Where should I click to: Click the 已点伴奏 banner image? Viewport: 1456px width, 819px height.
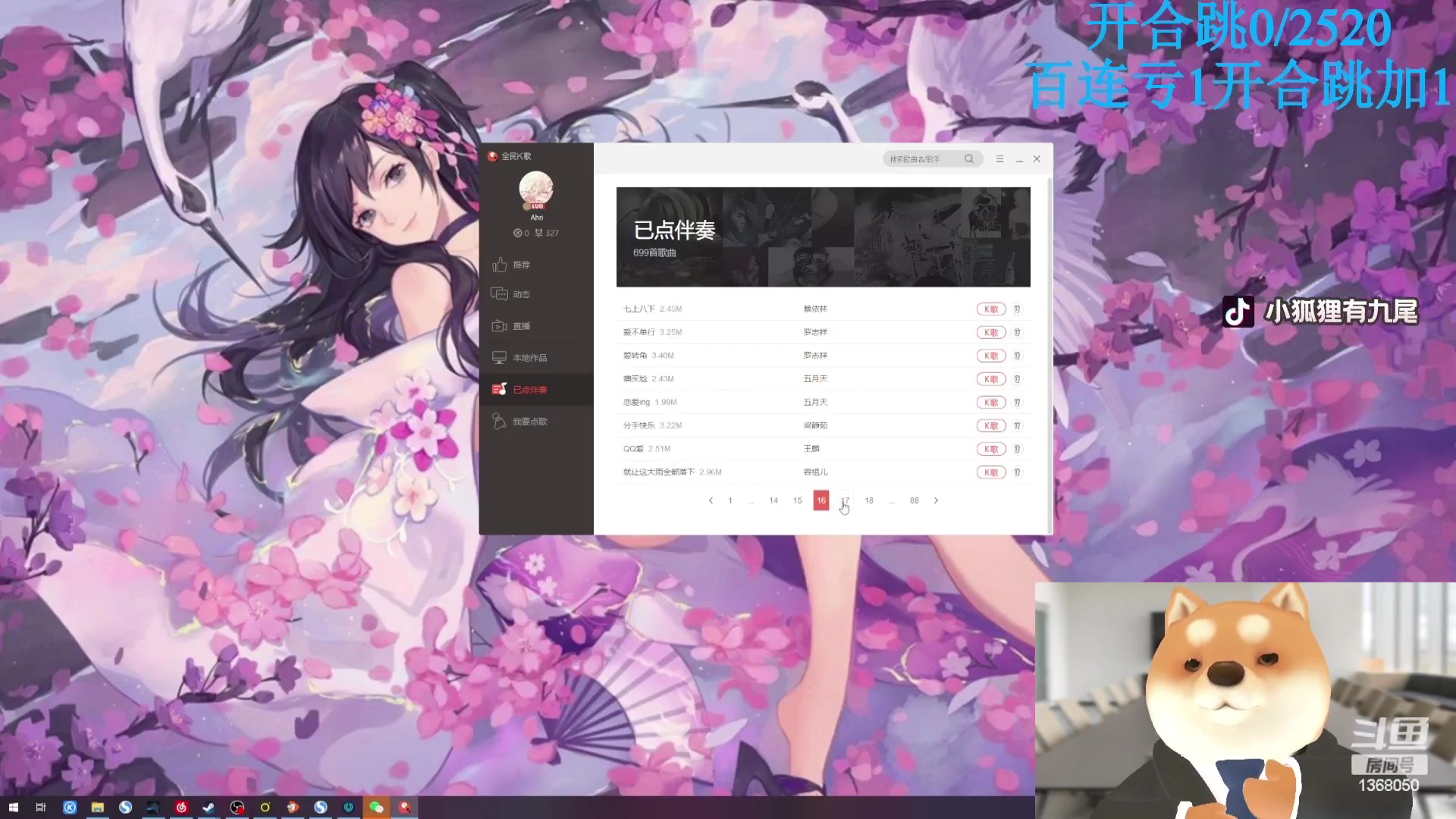tap(824, 237)
